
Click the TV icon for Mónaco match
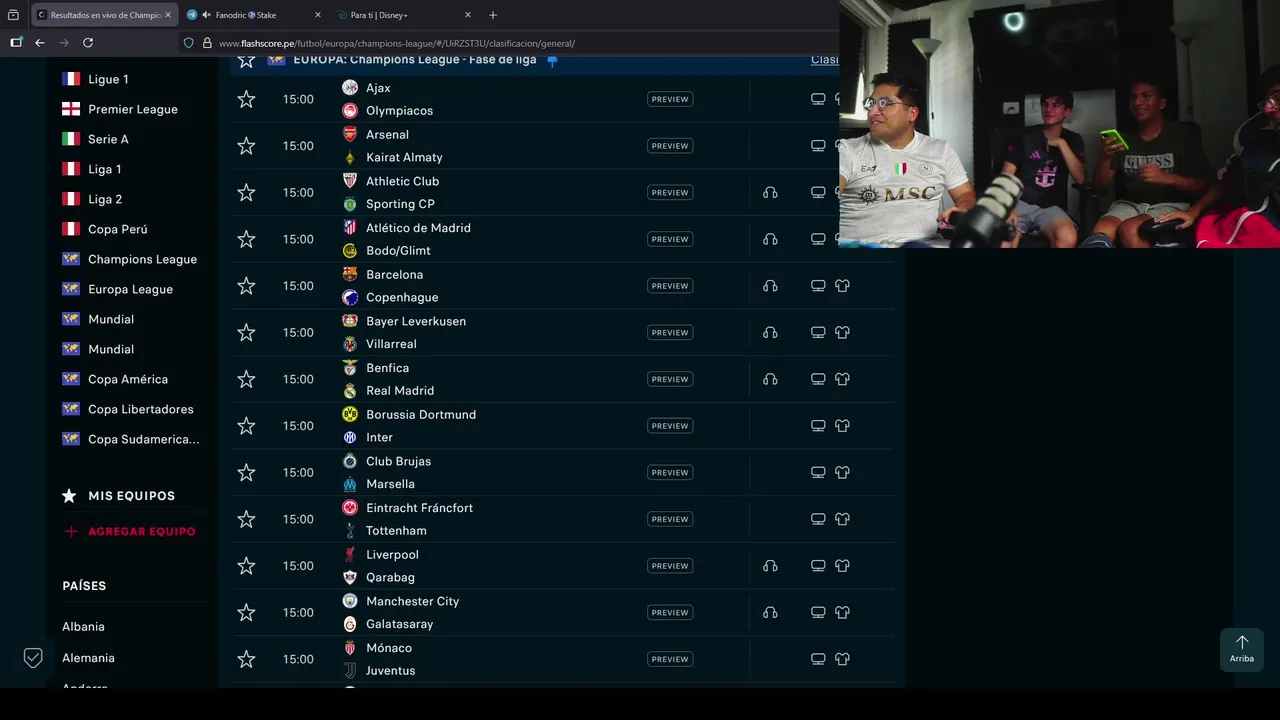[x=818, y=659]
